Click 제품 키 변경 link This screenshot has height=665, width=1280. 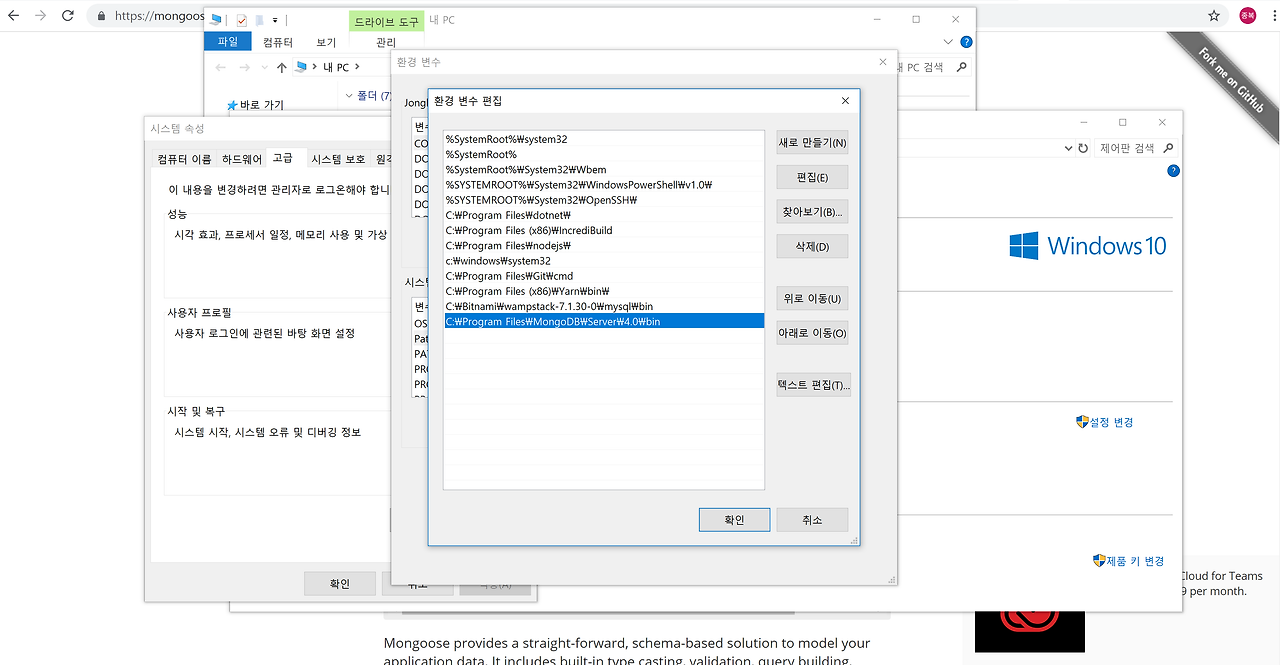[1134, 561]
